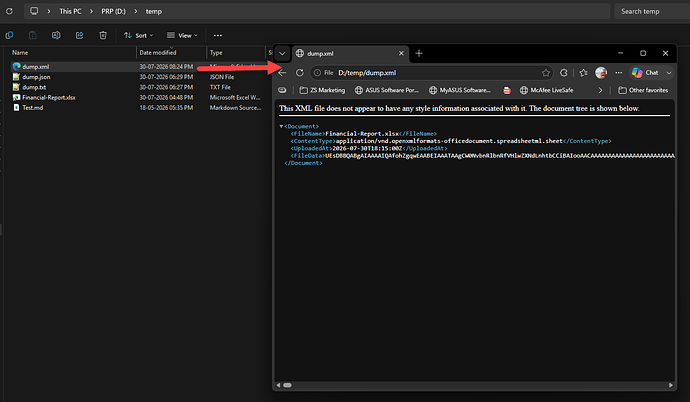The height and width of the screenshot is (402, 690).
Task: Expand the dropdown beside Chat button
Action: (669, 73)
